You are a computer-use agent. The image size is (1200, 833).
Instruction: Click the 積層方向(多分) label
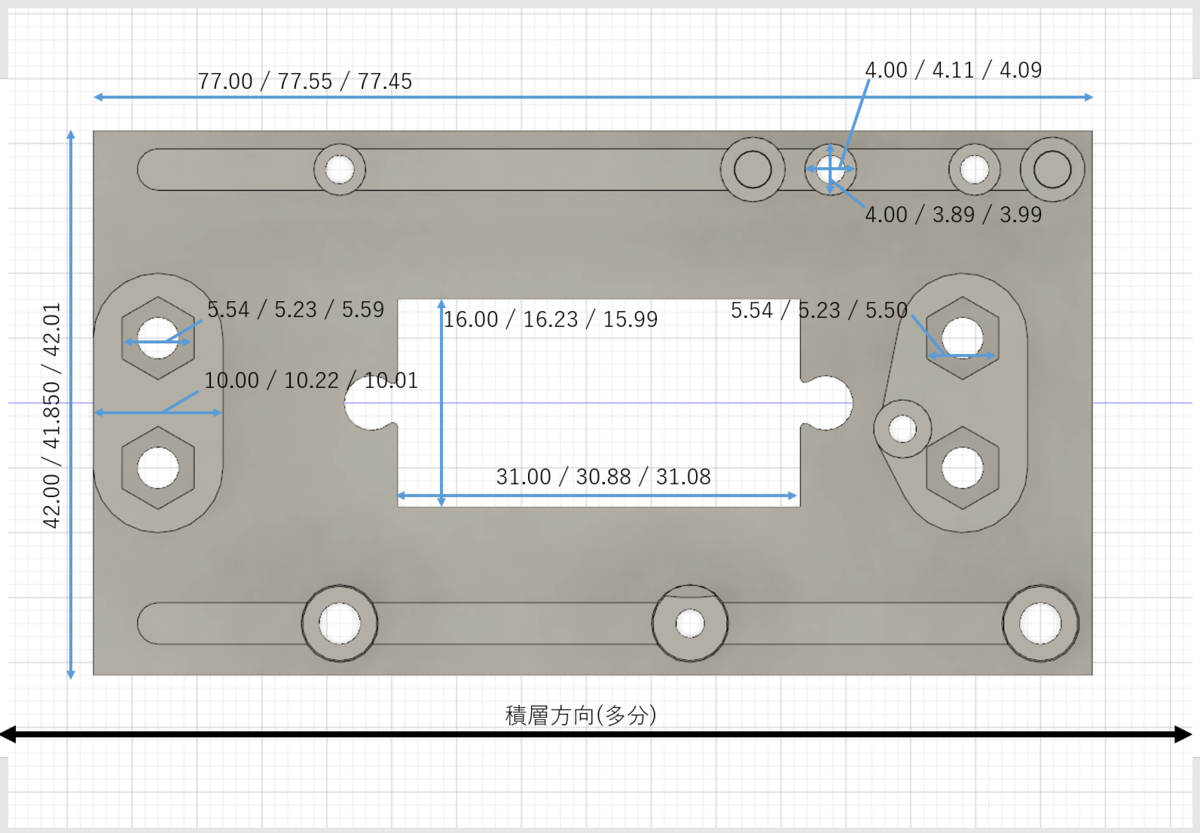578,716
